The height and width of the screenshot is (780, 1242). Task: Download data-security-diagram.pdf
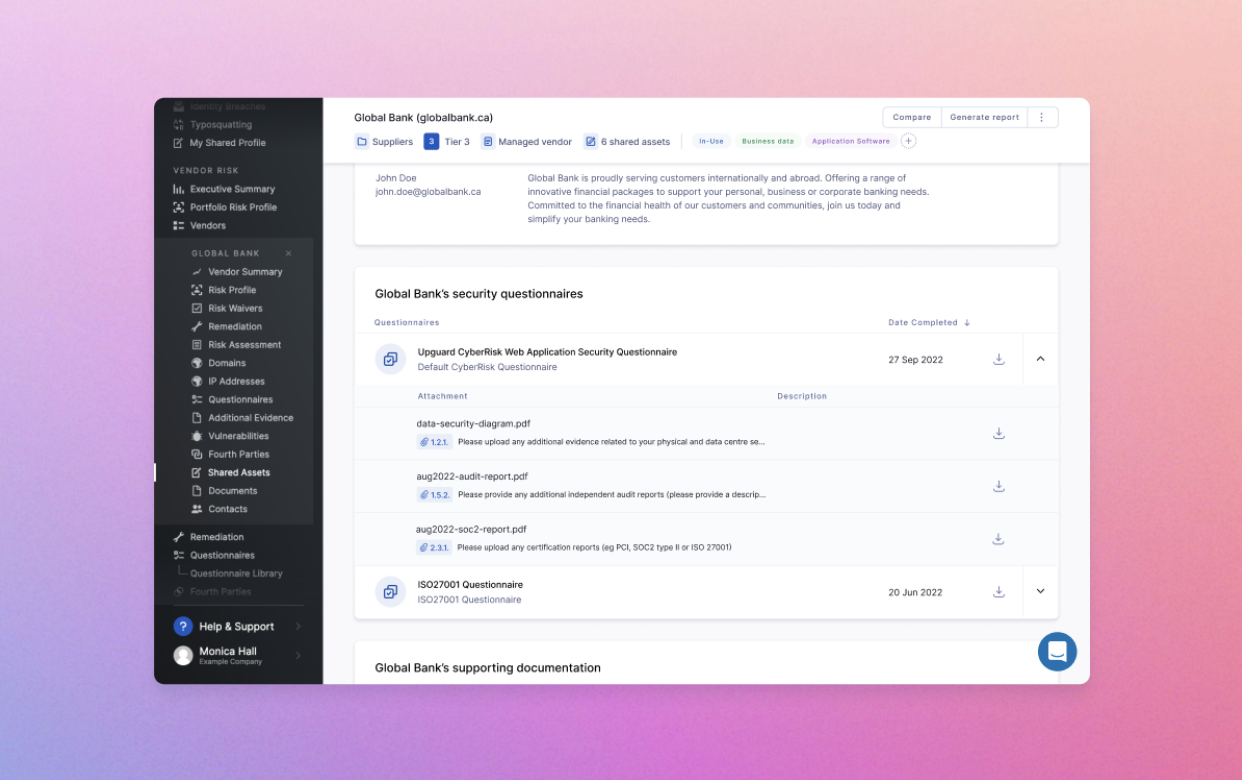998,433
